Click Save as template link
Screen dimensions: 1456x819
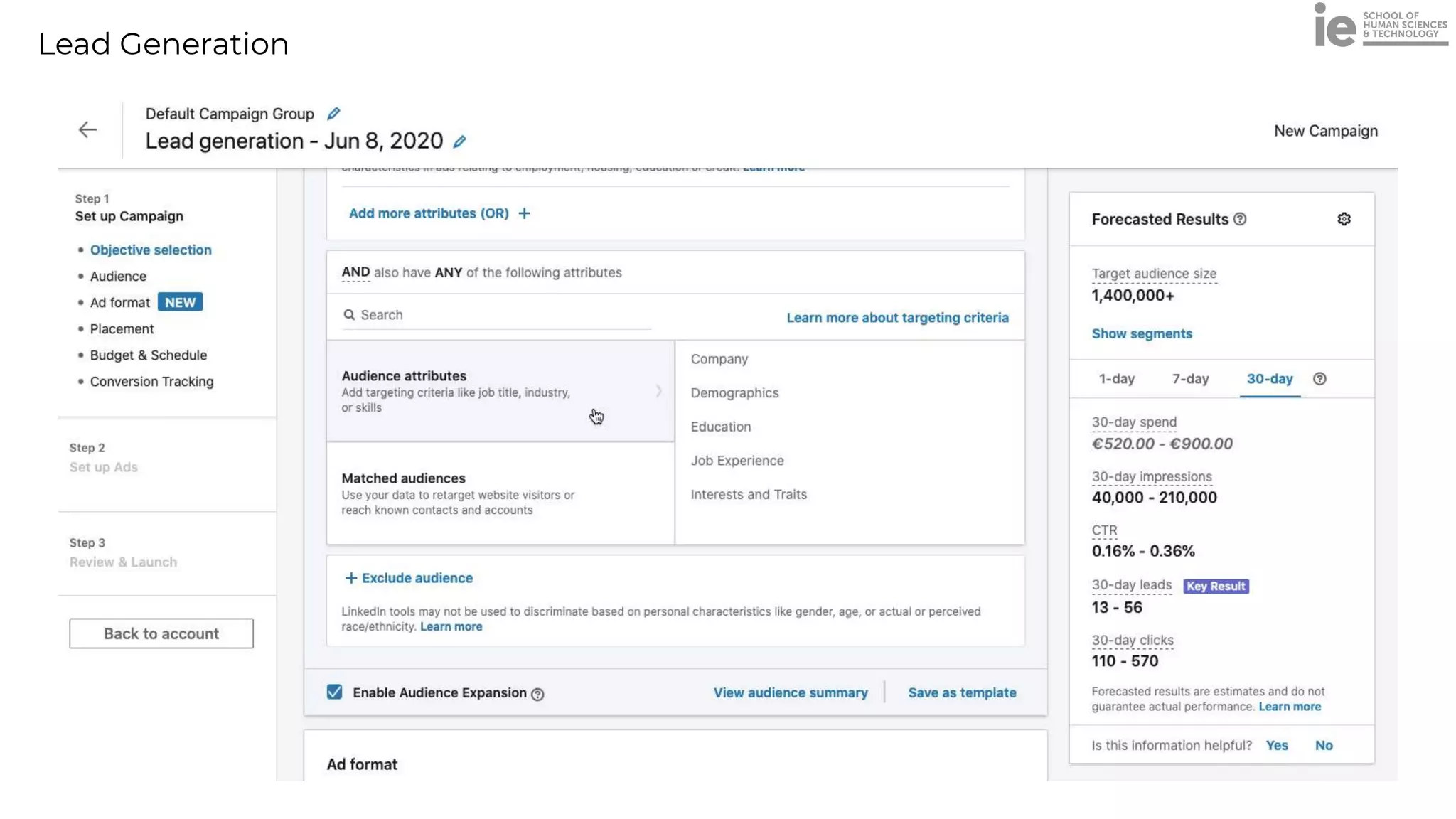pyautogui.click(x=962, y=692)
